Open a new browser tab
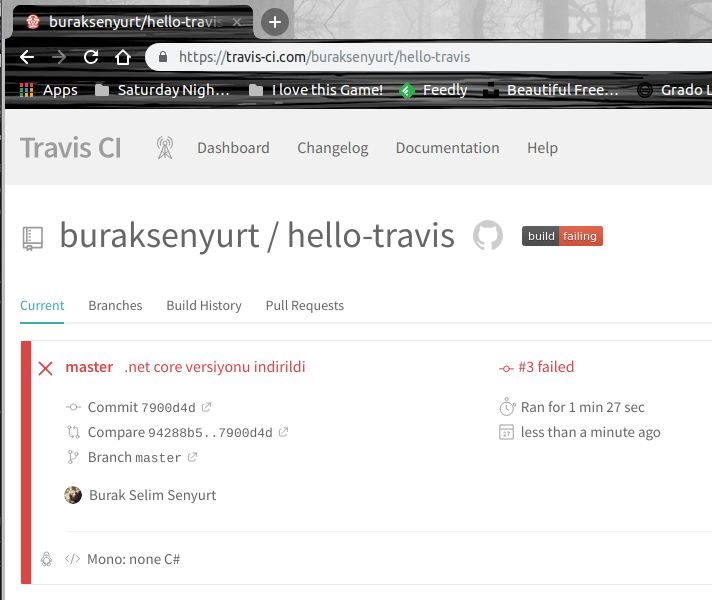The height and width of the screenshot is (600, 712). 276,21
